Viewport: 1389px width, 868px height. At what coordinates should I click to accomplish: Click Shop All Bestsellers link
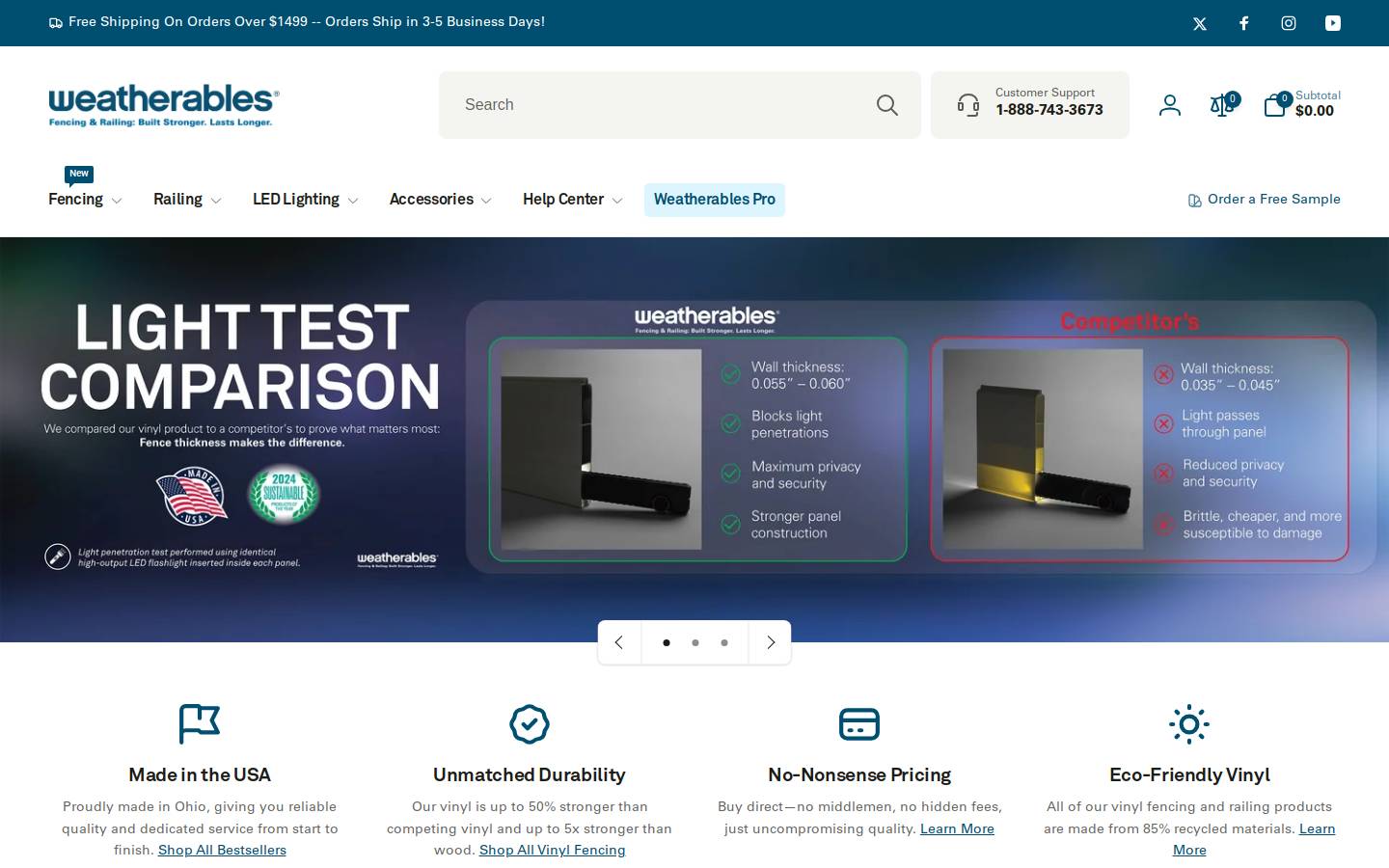tap(222, 850)
